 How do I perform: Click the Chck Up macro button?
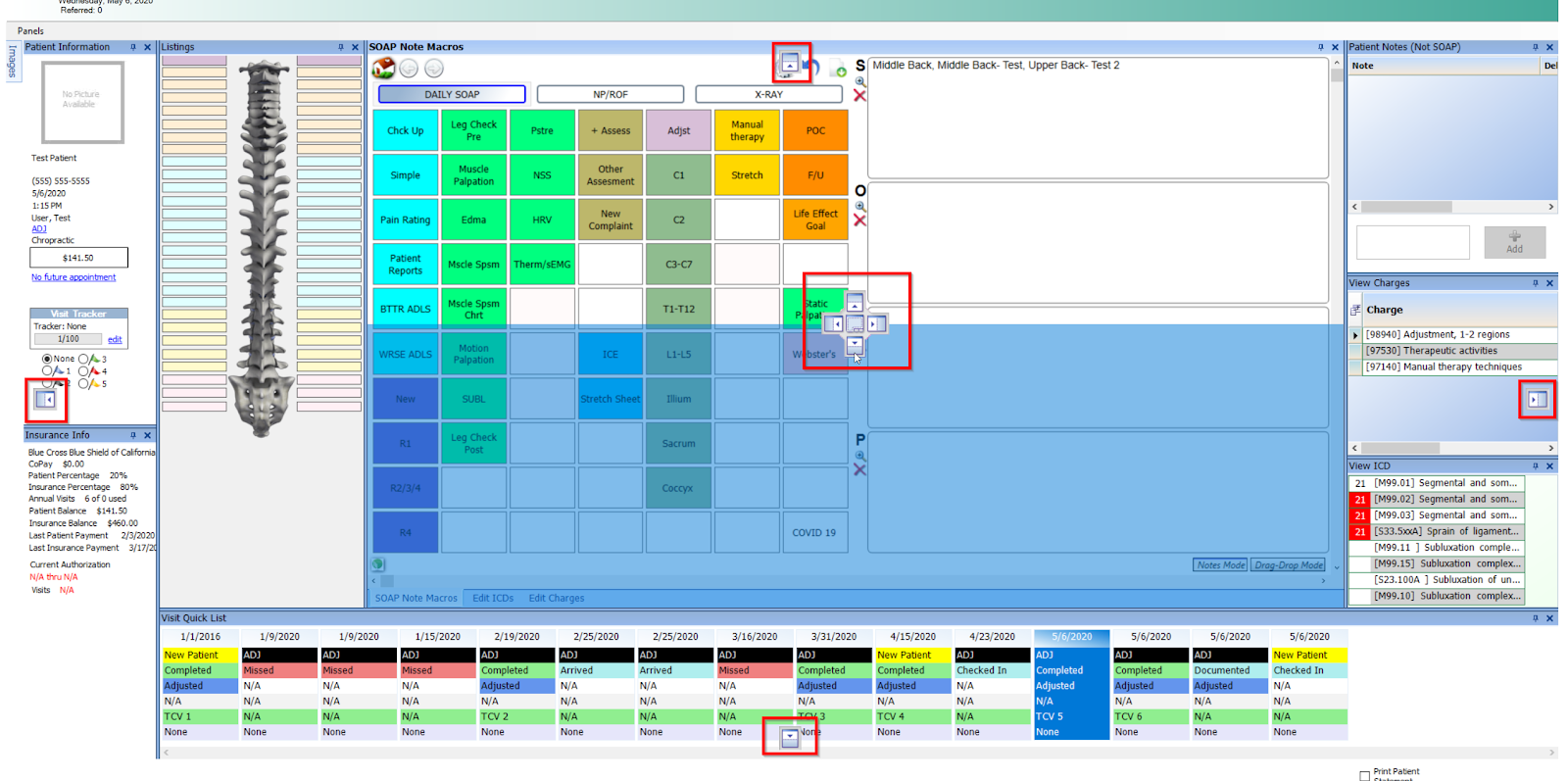click(x=406, y=130)
